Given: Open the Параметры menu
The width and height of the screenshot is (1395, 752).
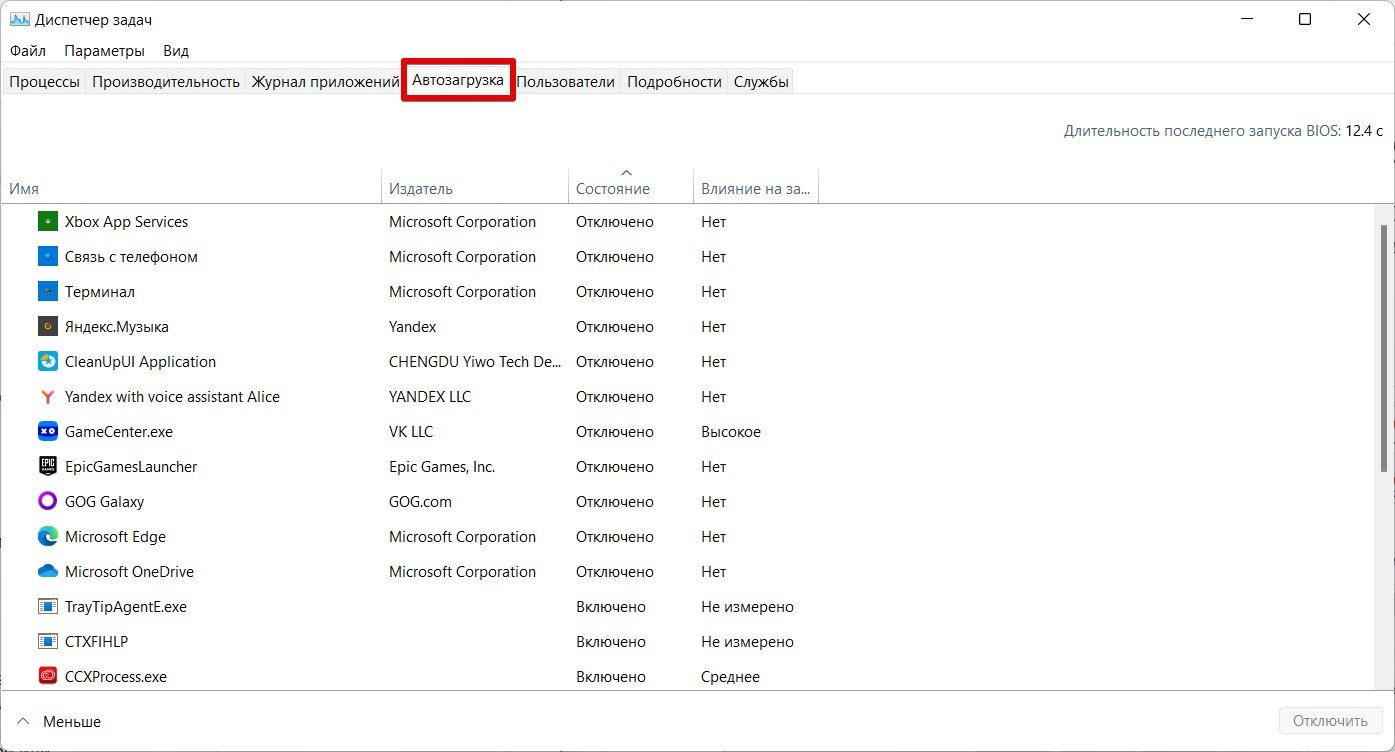Looking at the screenshot, I should coord(104,50).
